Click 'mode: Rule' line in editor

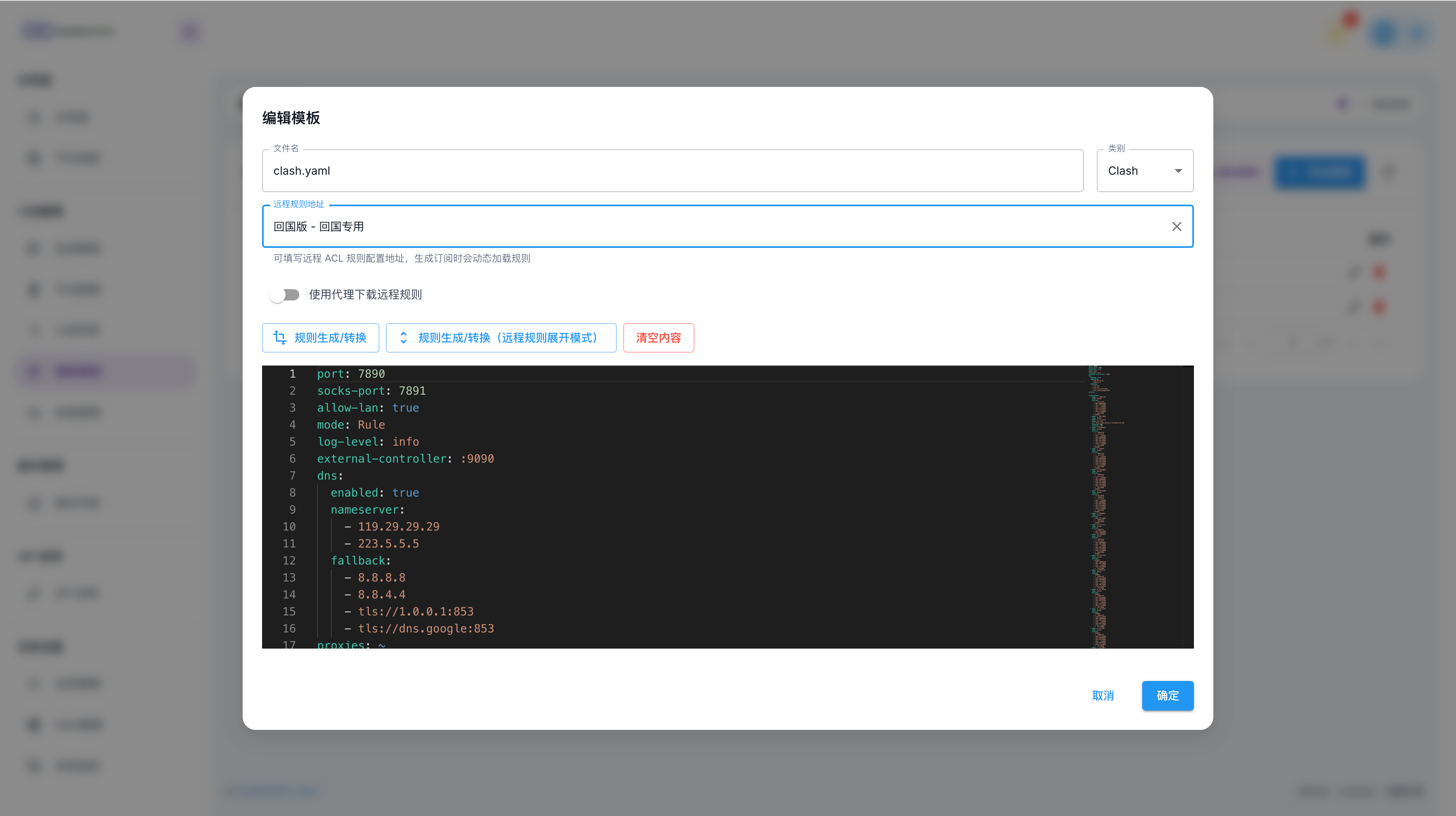tap(350, 425)
